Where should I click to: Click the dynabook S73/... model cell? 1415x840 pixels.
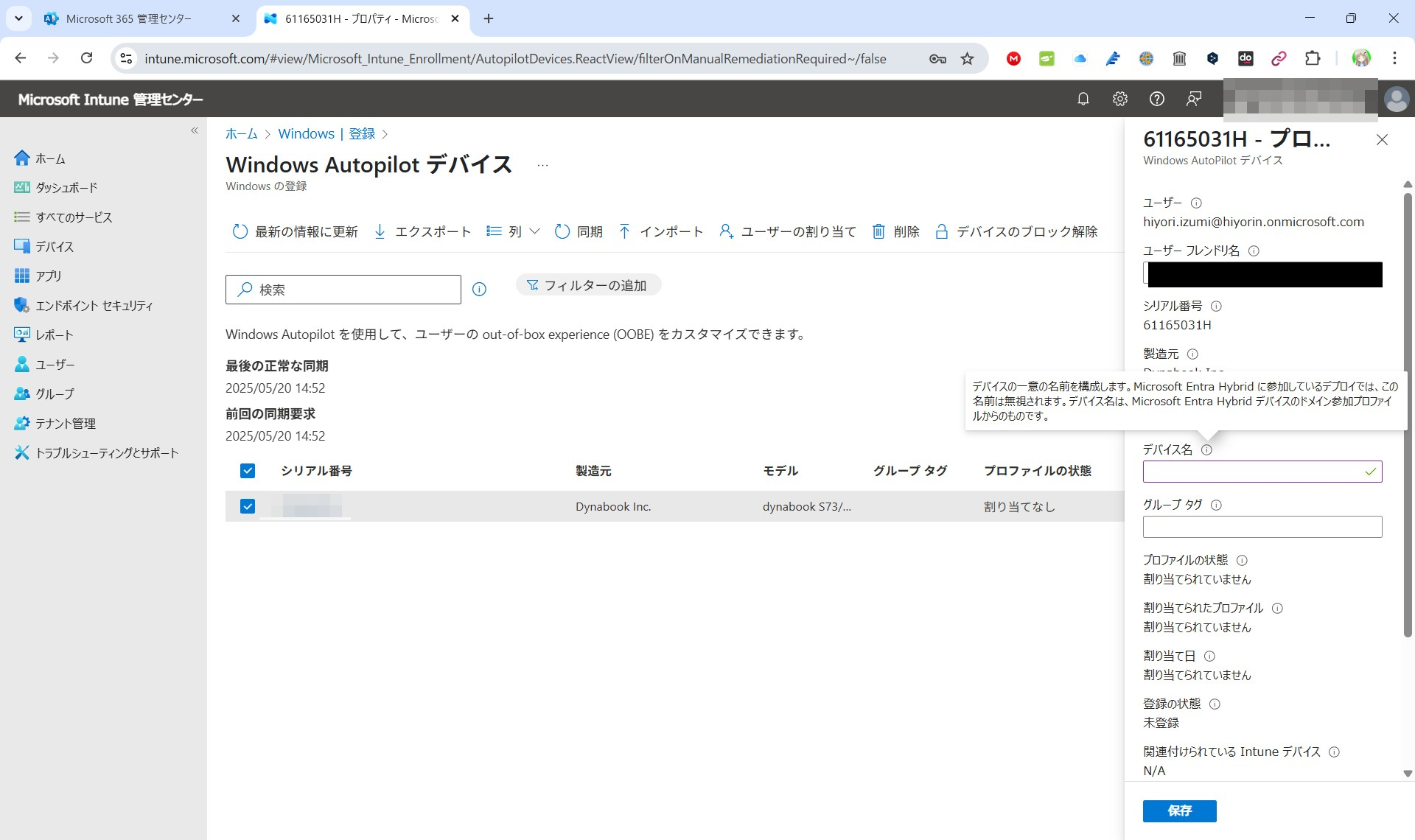pos(807,506)
